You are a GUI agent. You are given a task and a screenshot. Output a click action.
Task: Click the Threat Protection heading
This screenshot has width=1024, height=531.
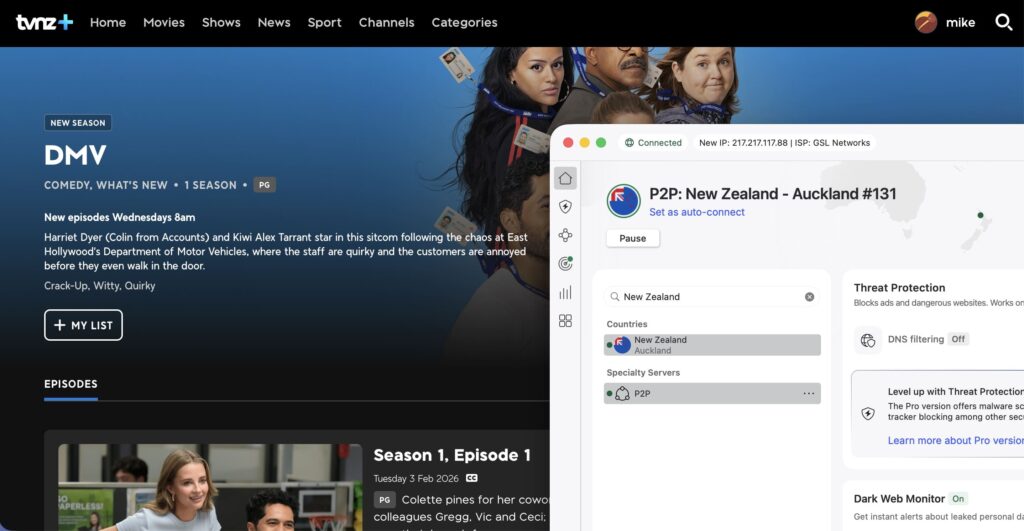[x=899, y=287]
